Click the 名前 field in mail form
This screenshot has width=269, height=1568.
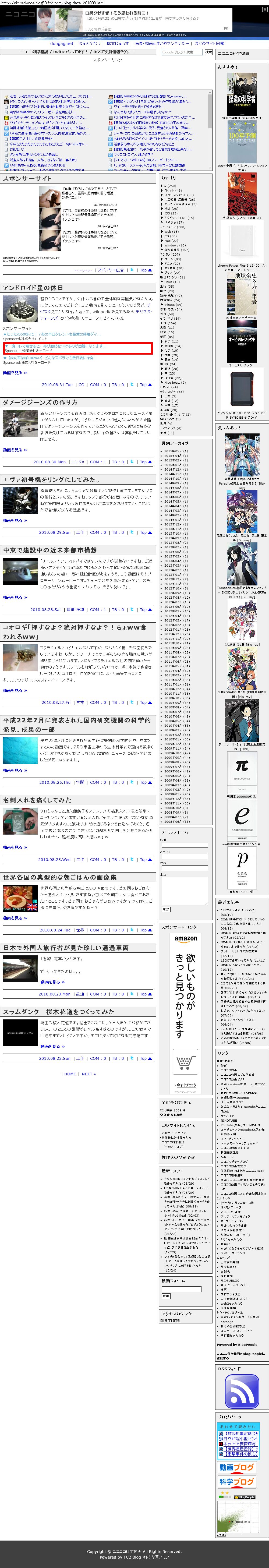pyautogui.click(x=185, y=845)
